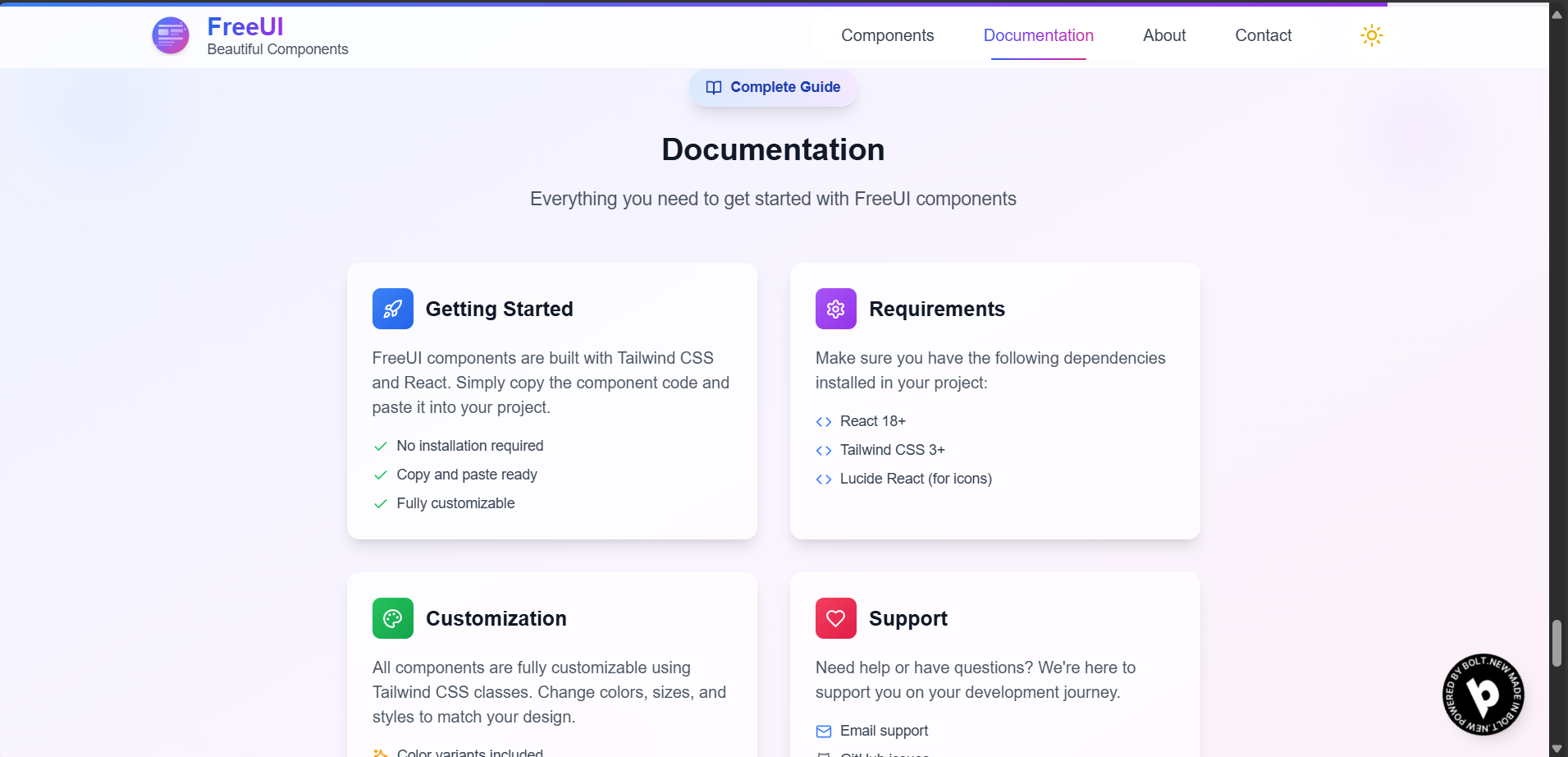Click the rocket icon beside Getting Started
Image resolution: width=1568 pixels, height=757 pixels.
[x=393, y=309]
